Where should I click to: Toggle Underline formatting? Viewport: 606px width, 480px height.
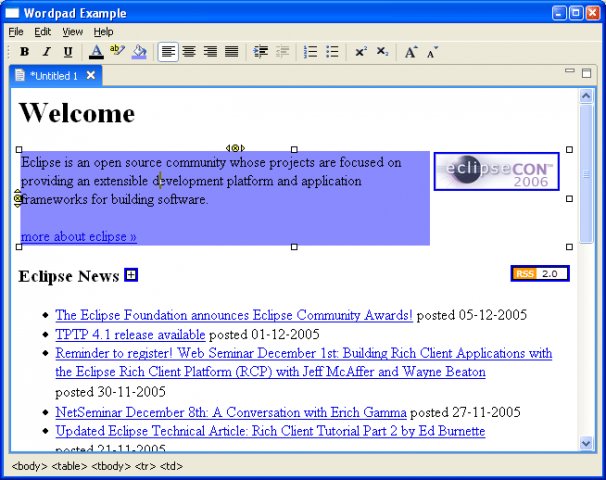(68, 51)
